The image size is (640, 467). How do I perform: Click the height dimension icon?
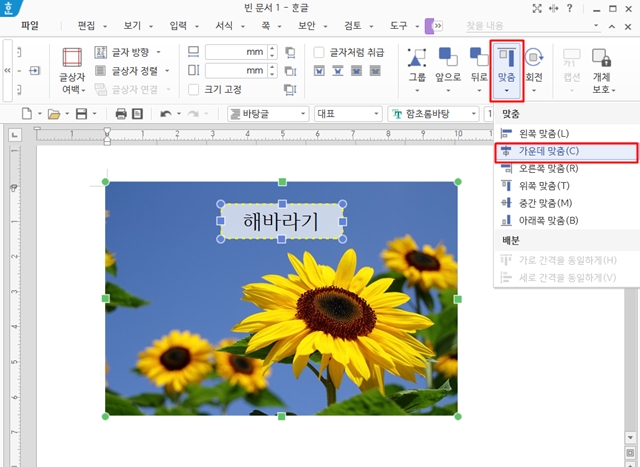pos(193,70)
